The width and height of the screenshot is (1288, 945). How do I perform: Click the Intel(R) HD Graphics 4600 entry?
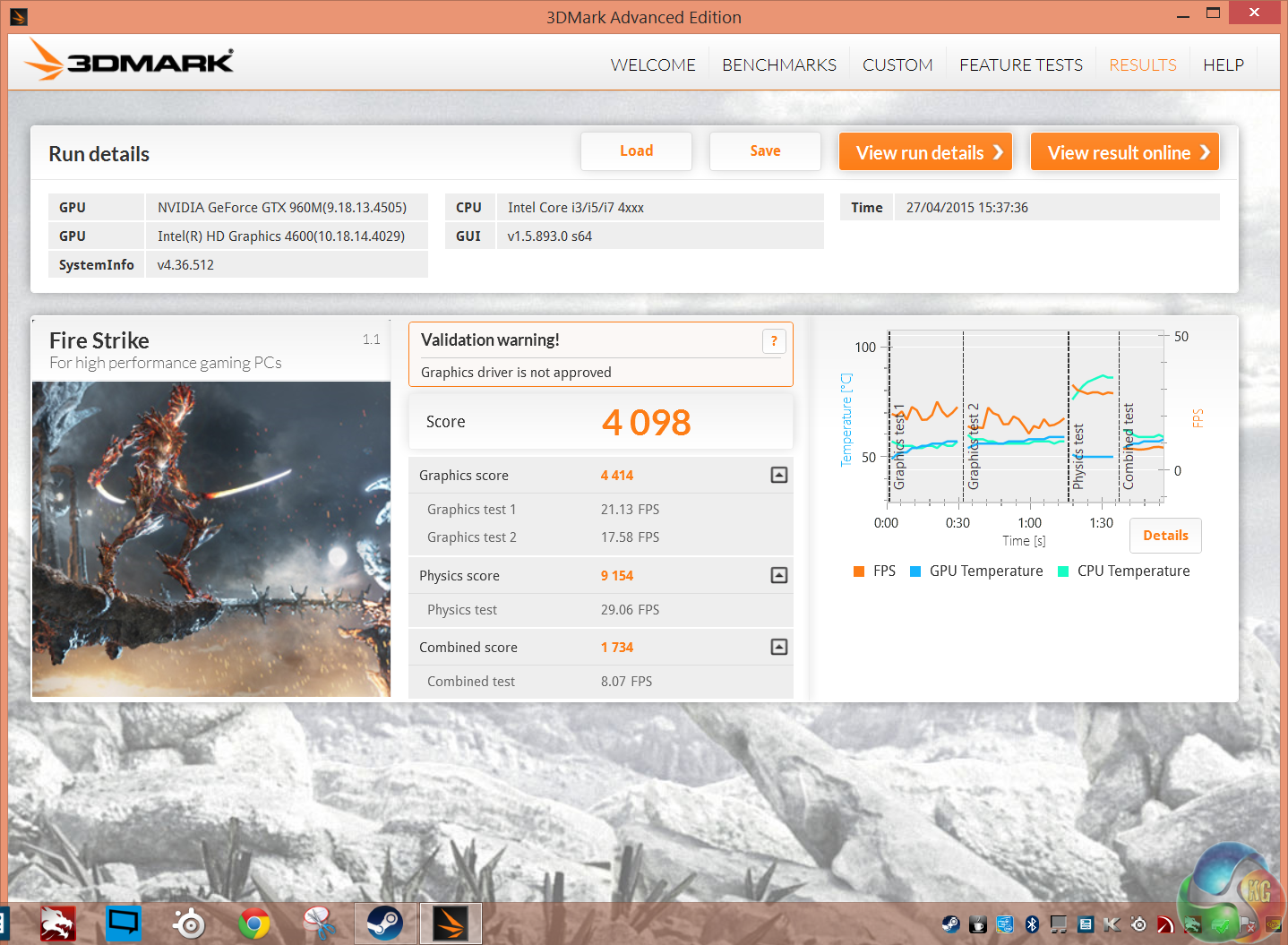click(x=281, y=236)
